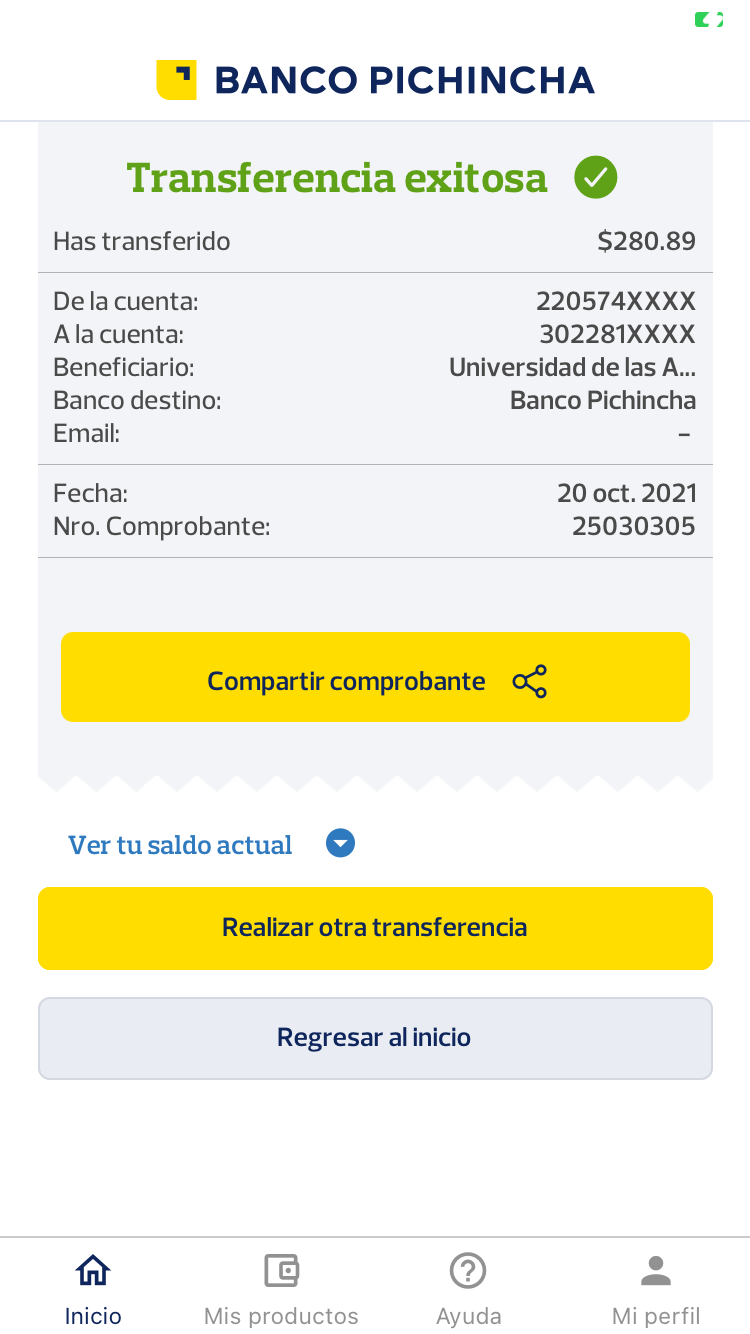Expand balance with the blue dropdown arrow
Image resolution: width=750 pixels, height=1334 pixels.
point(341,844)
